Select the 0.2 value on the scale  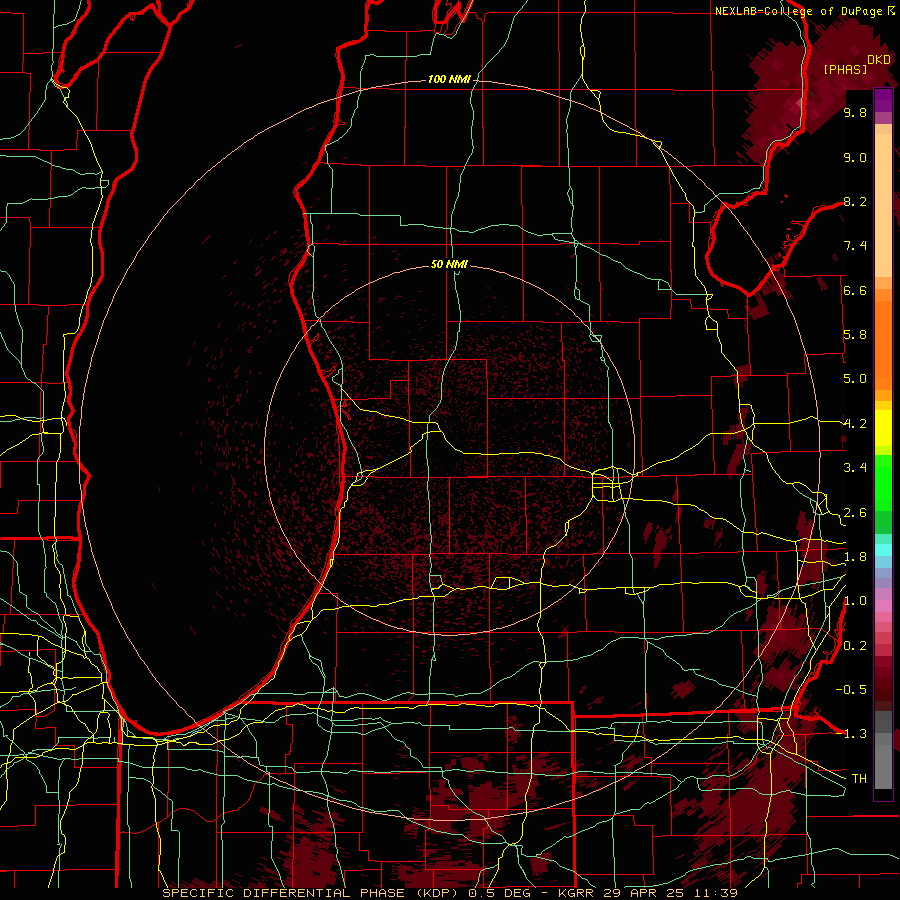(855, 646)
